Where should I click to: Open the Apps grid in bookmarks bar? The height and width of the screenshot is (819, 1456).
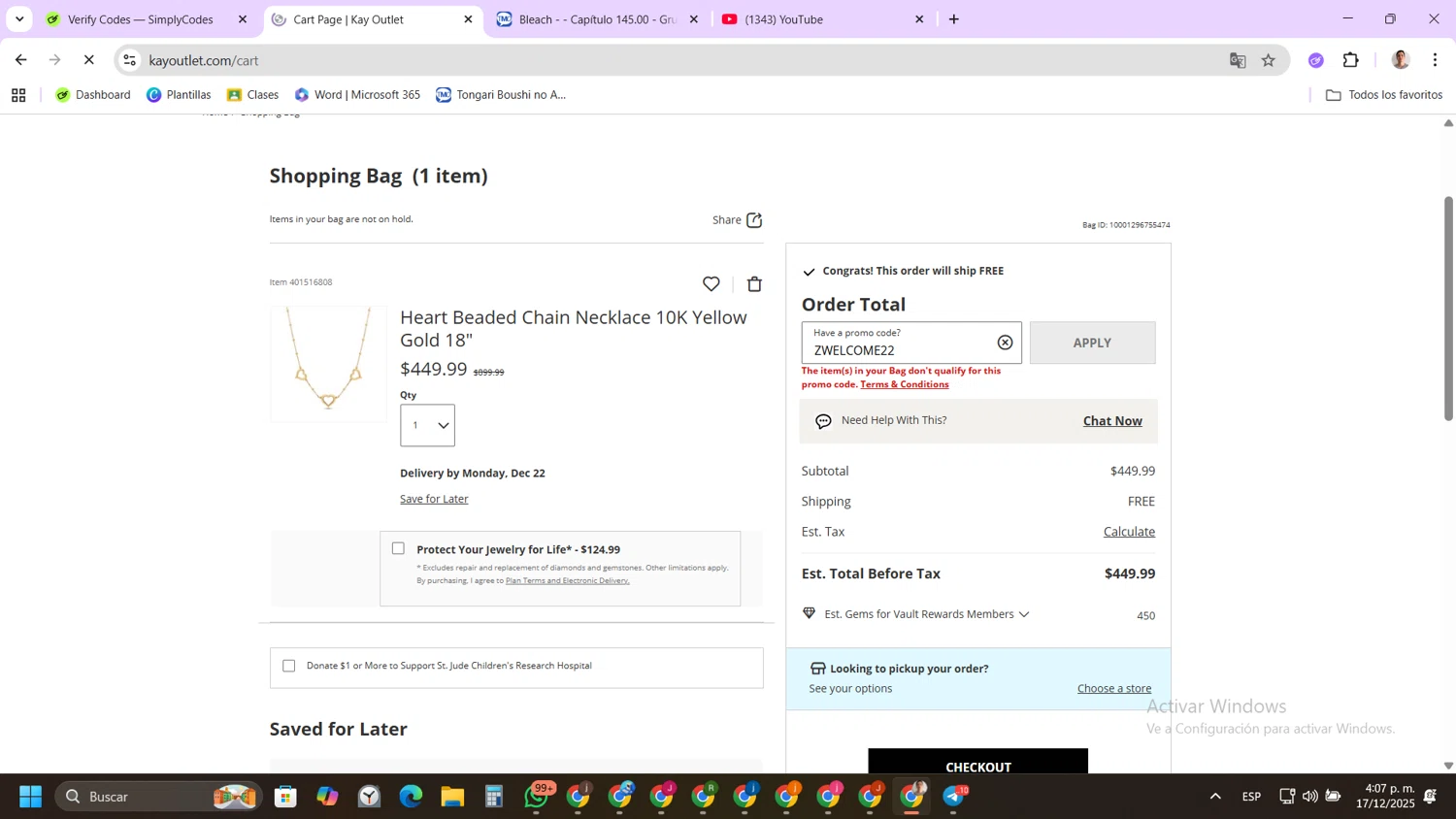click(x=18, y=95)
